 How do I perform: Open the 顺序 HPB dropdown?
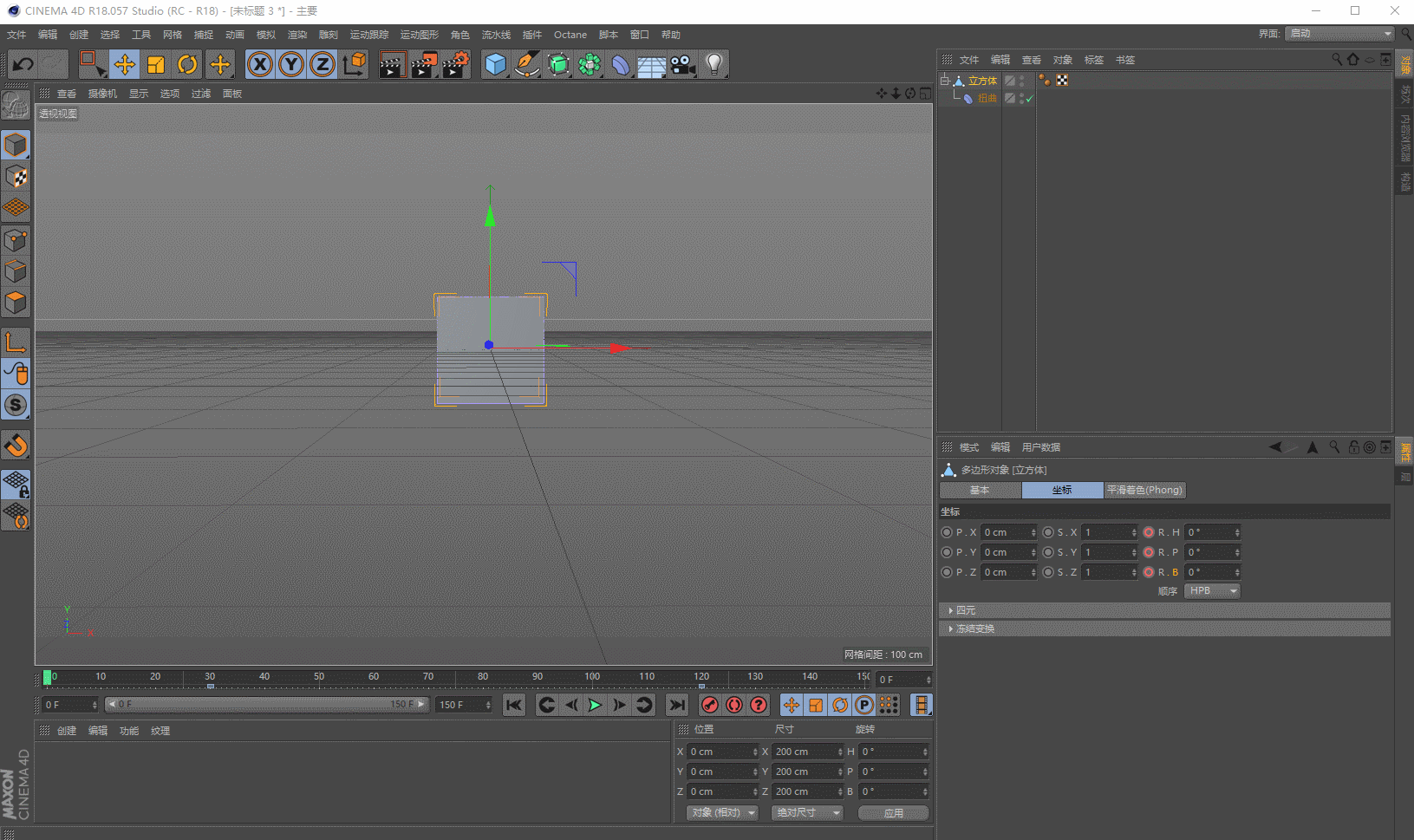coord(1212,591)
